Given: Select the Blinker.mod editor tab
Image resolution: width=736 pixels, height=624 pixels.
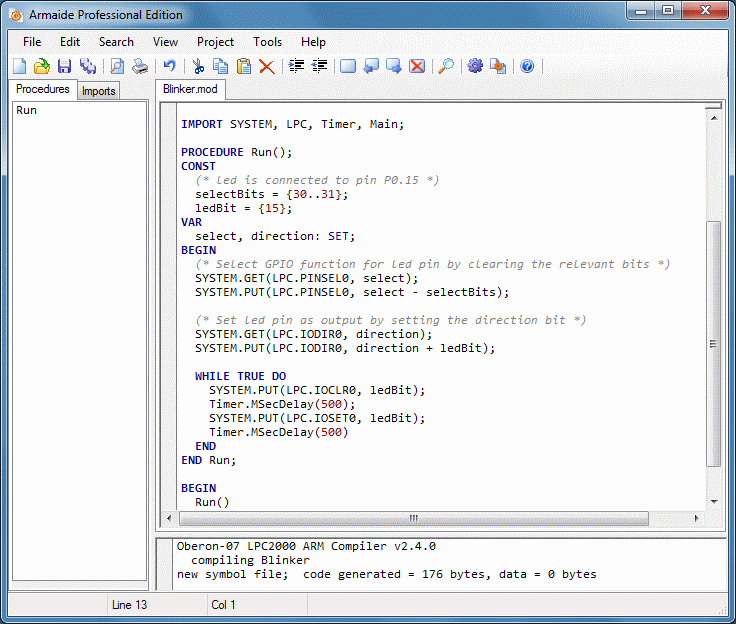Looking at the screenshot, I should [x=192, y=89].
